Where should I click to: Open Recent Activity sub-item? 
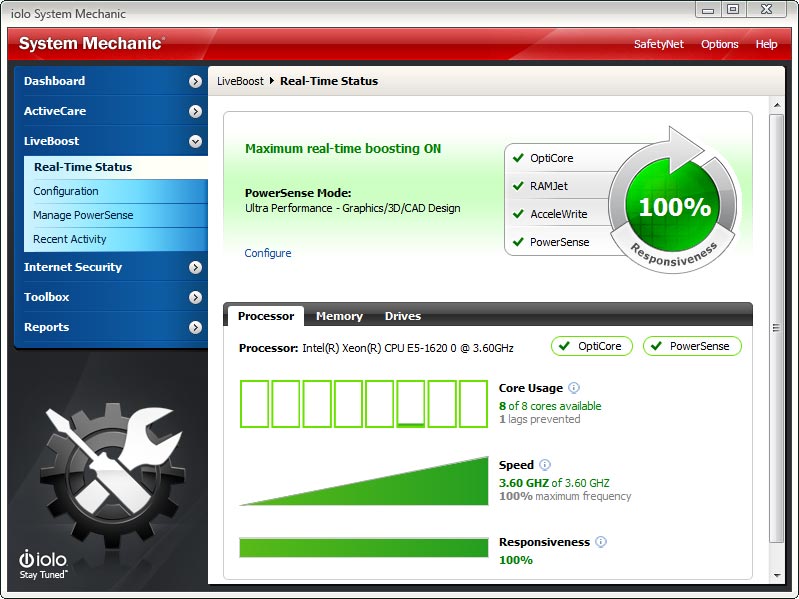click(116, 239)
